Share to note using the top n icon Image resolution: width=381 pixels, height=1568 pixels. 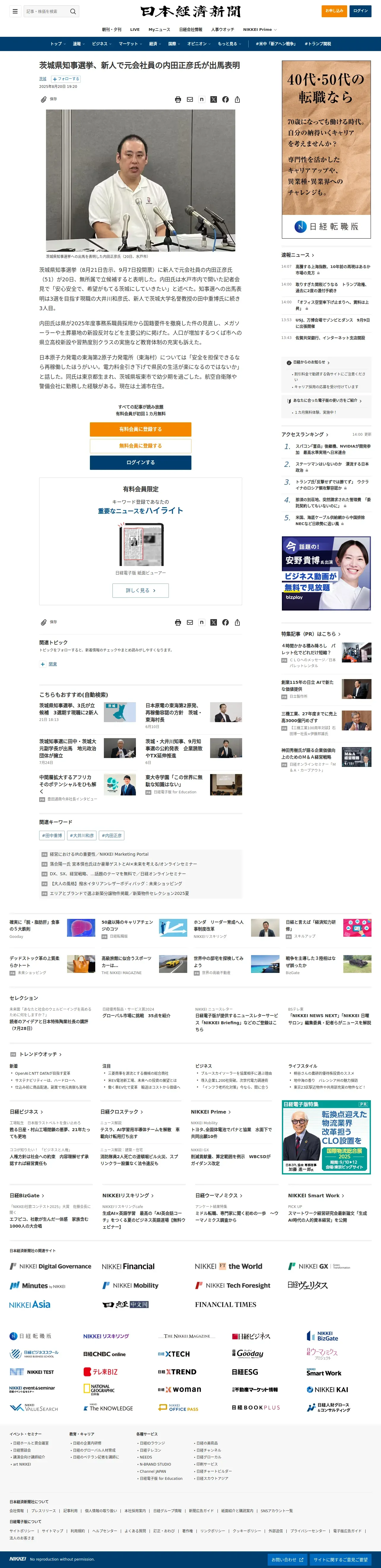click(201, 99)
